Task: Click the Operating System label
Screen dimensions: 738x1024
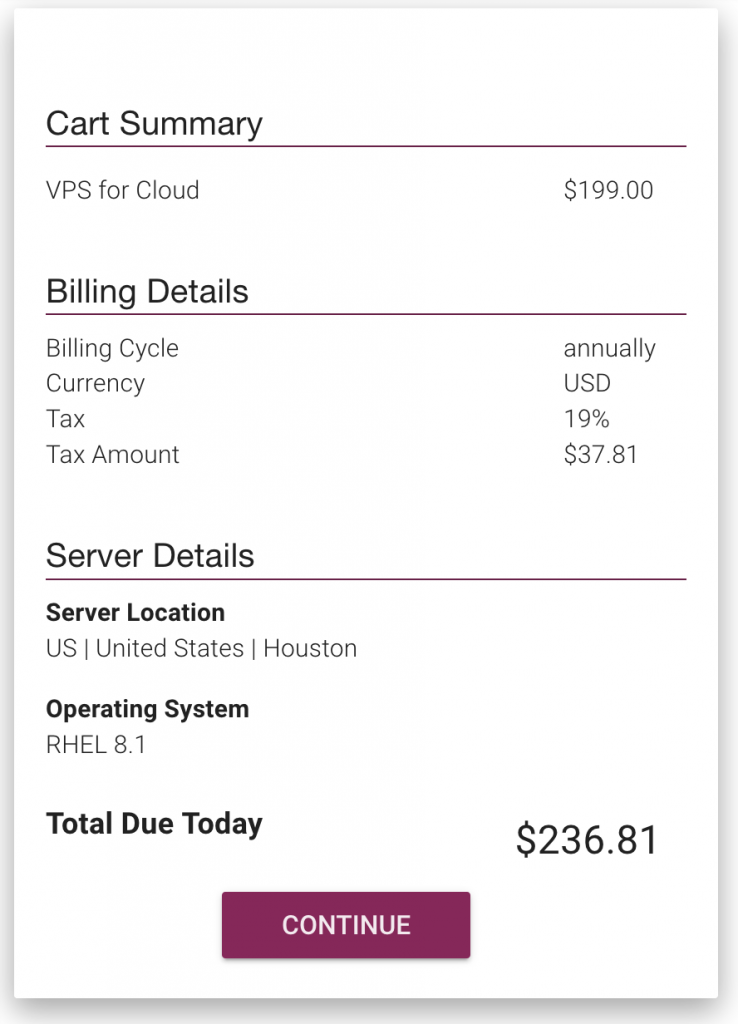Action: click(147, 709)
